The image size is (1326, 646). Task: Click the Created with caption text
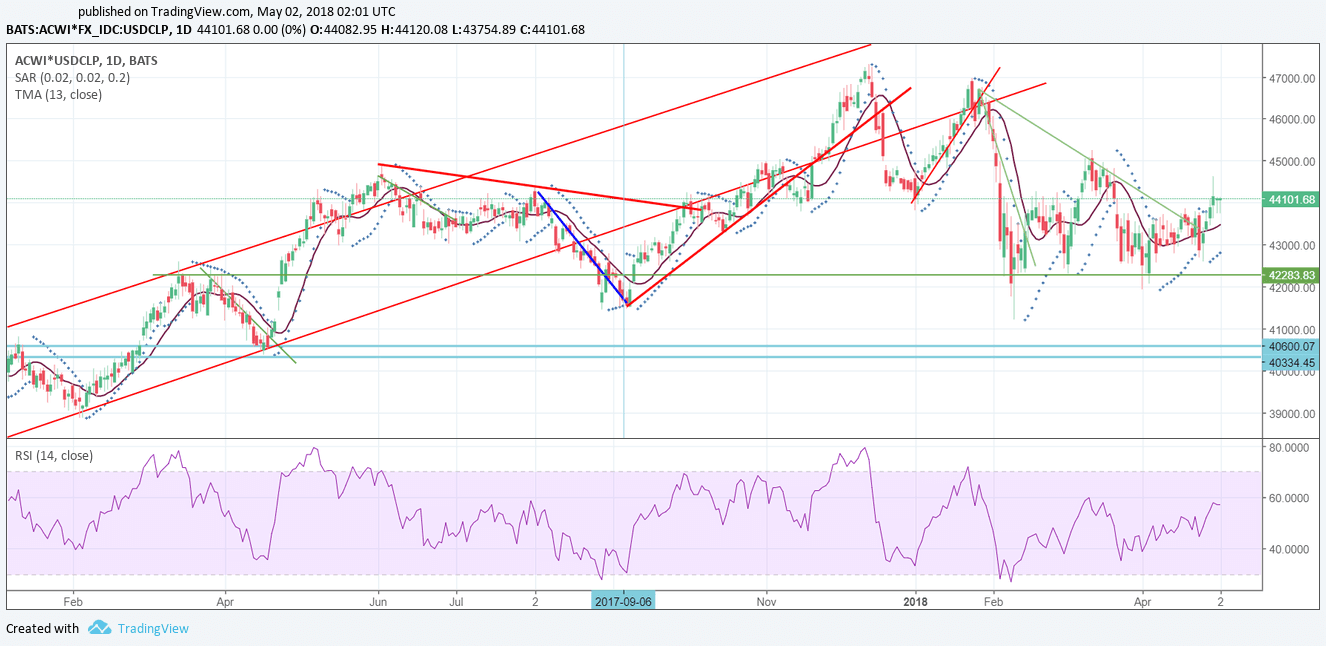coord(43,629)
